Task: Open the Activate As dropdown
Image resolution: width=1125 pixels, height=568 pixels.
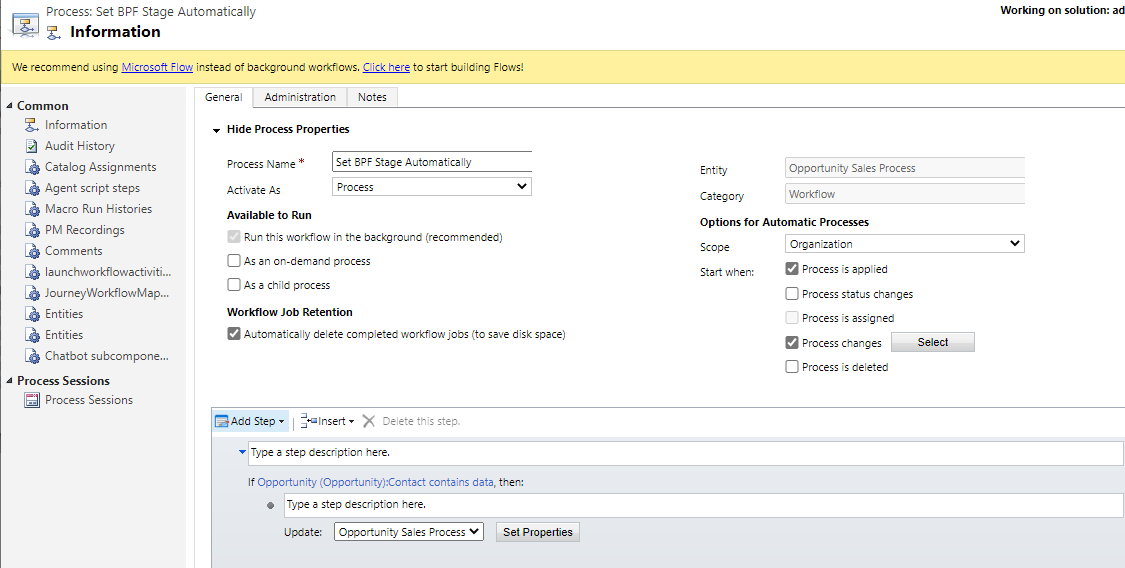Action: click(x=432, y=187)
